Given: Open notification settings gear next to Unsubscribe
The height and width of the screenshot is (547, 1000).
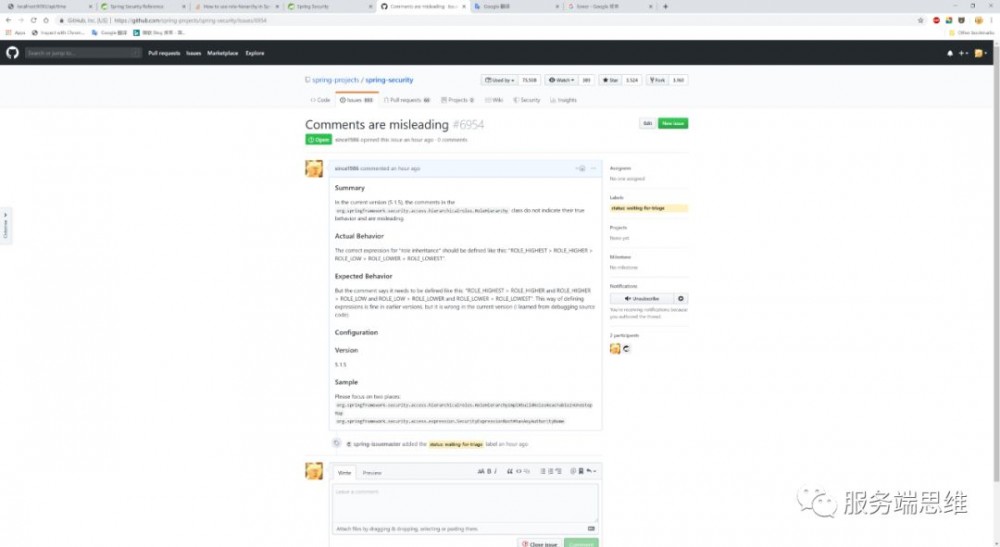Looking at the screenshot, I should click(680, 298).
